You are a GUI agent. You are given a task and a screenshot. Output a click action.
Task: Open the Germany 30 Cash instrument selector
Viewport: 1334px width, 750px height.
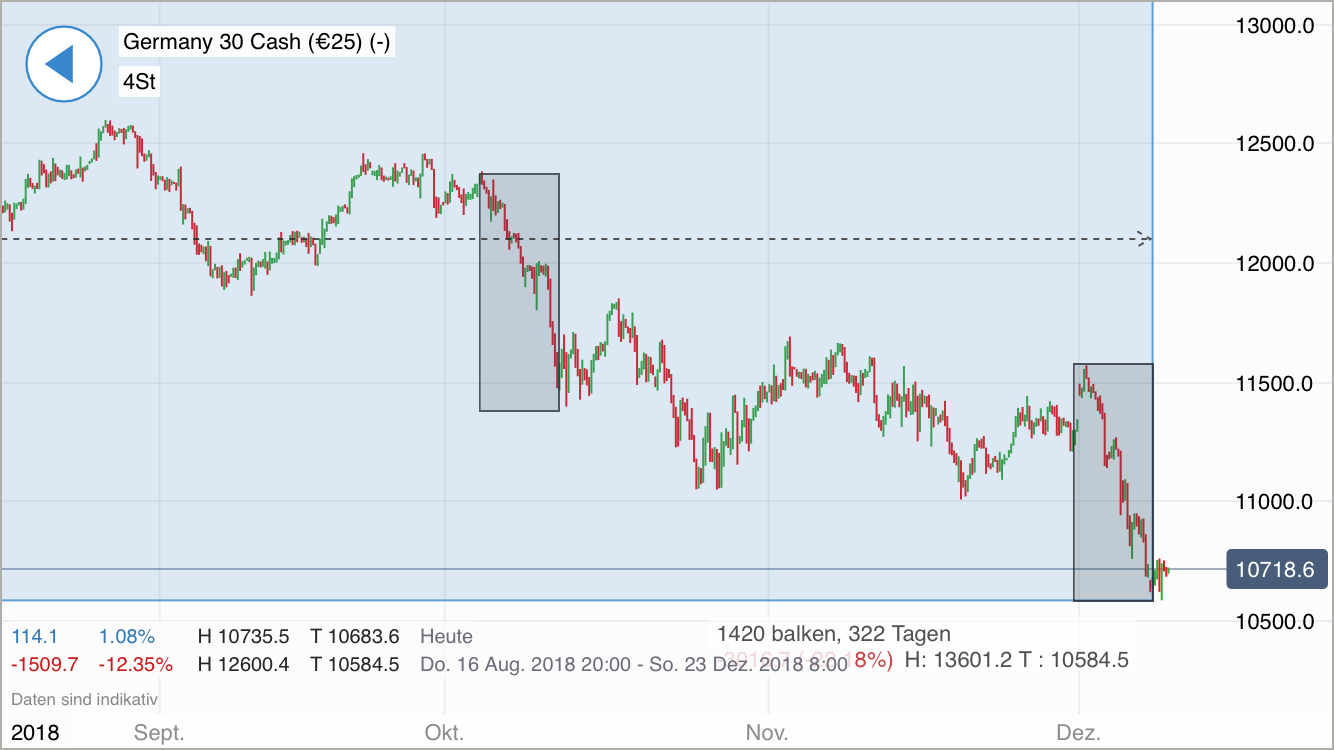pyautogui.click(x=255, y=42)
